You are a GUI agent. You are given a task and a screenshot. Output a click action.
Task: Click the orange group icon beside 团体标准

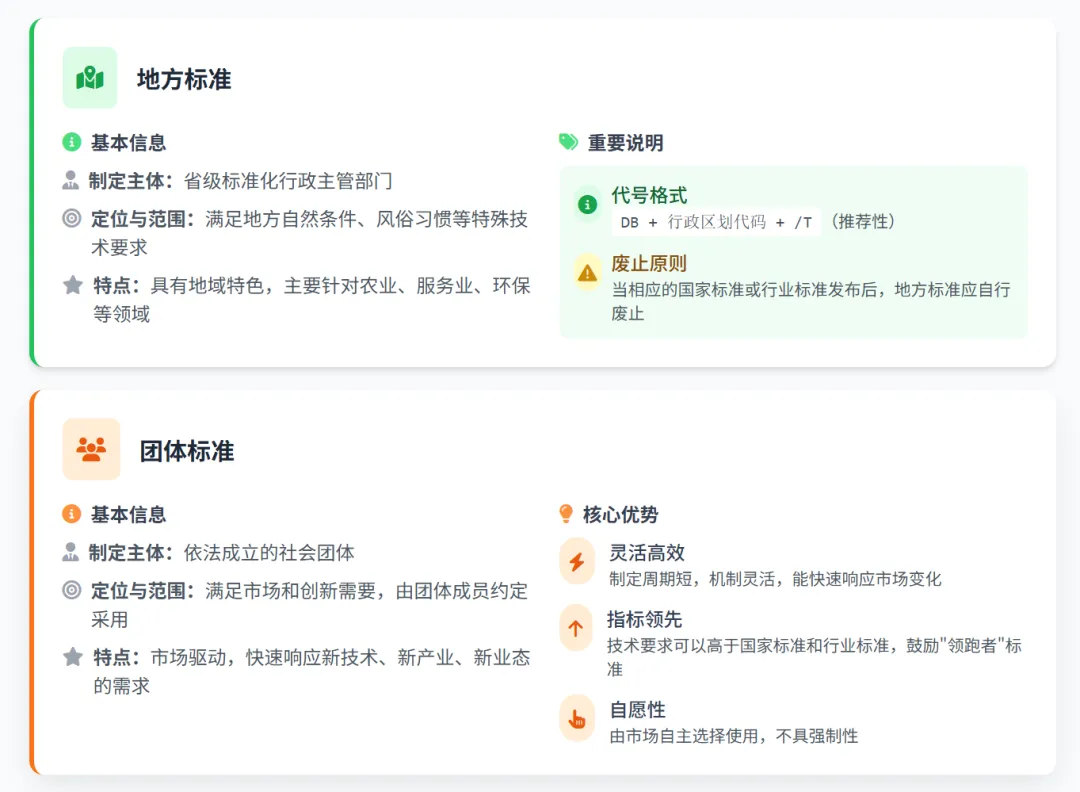[x=91, y=450]
